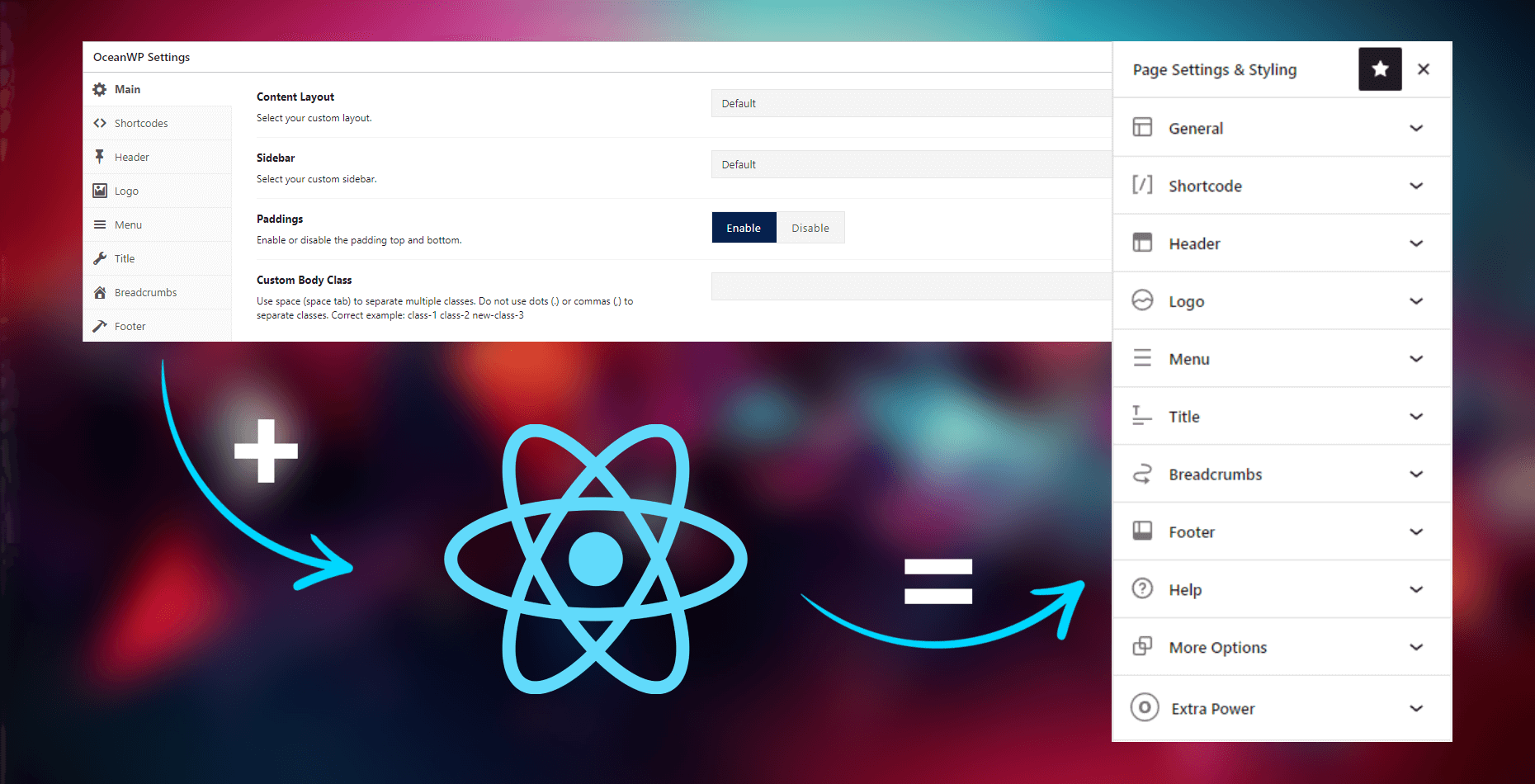Click the Extra Power section label
Viewport: 1535px width, 784px height.
pyautogui.click(x=1213, y=709)
